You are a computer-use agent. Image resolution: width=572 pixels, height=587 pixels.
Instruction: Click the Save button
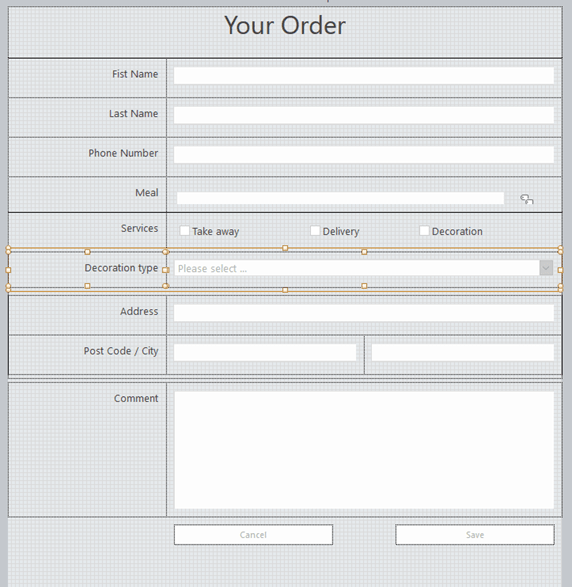click(x=475, y=535)
